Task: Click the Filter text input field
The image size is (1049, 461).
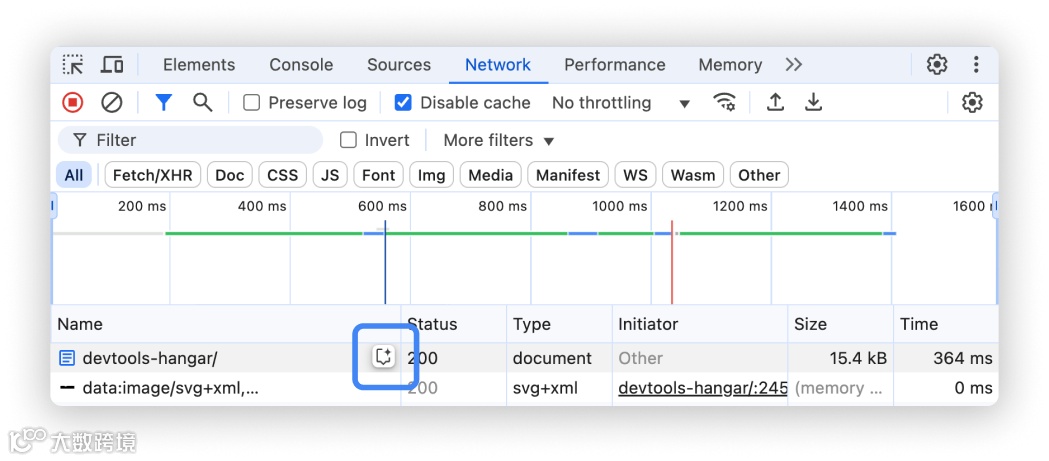Action: point(200,141)
